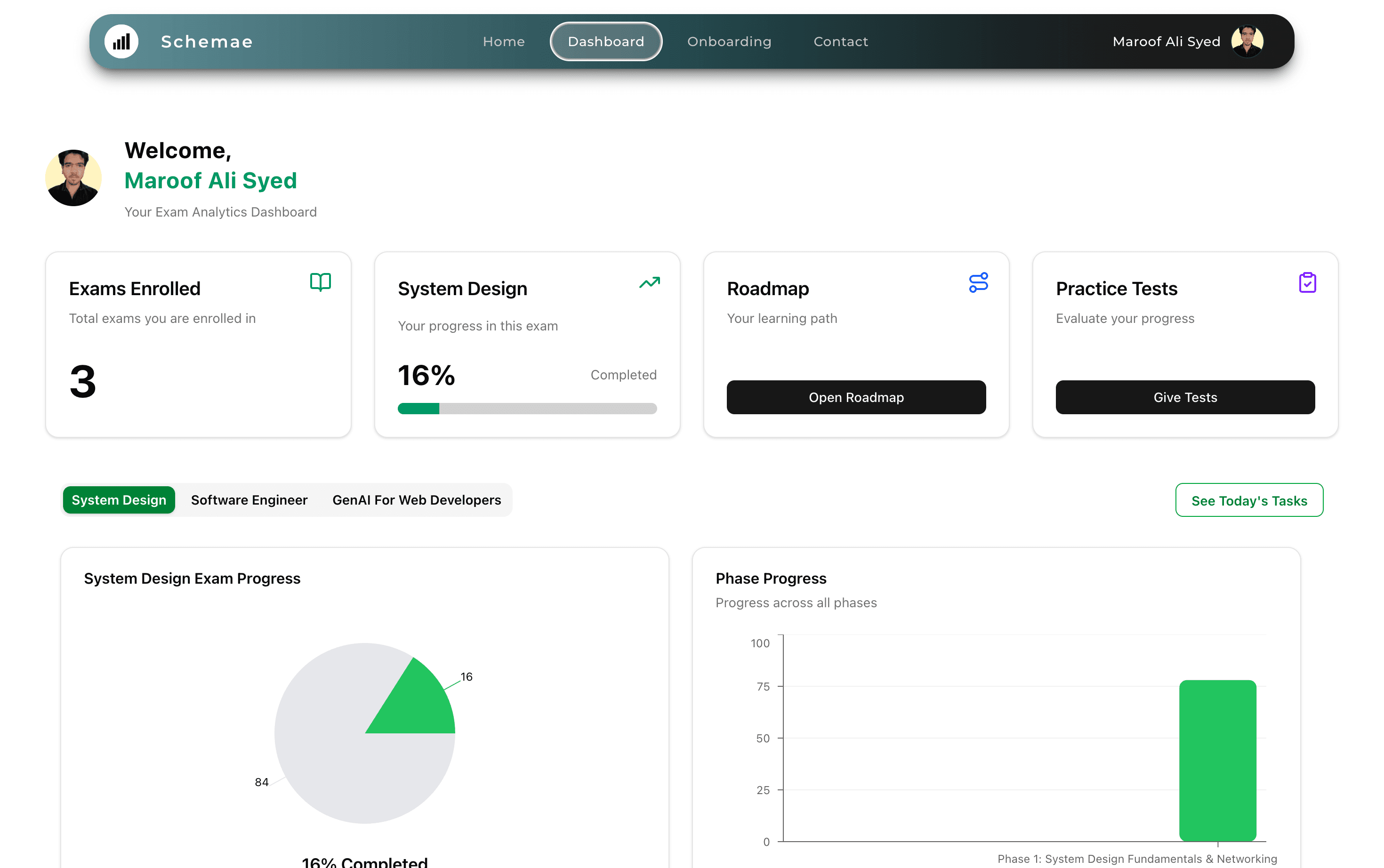Select the Dashboard nav item
Image resolution: width=1384 pixels, height=868 pixels.
point(605,41)
